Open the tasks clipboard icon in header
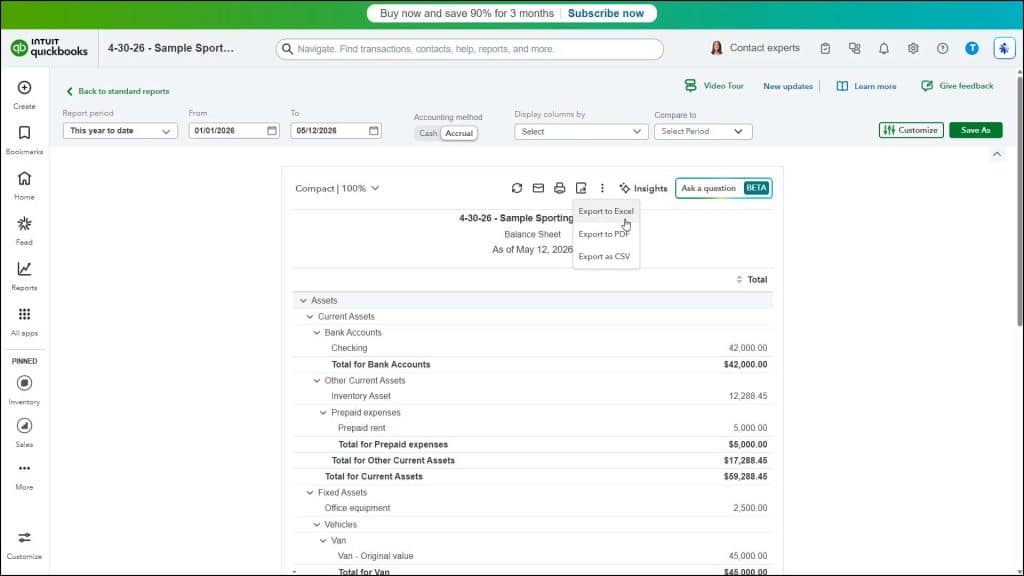This screenshot has width=1024, height=576. (825, 48)
